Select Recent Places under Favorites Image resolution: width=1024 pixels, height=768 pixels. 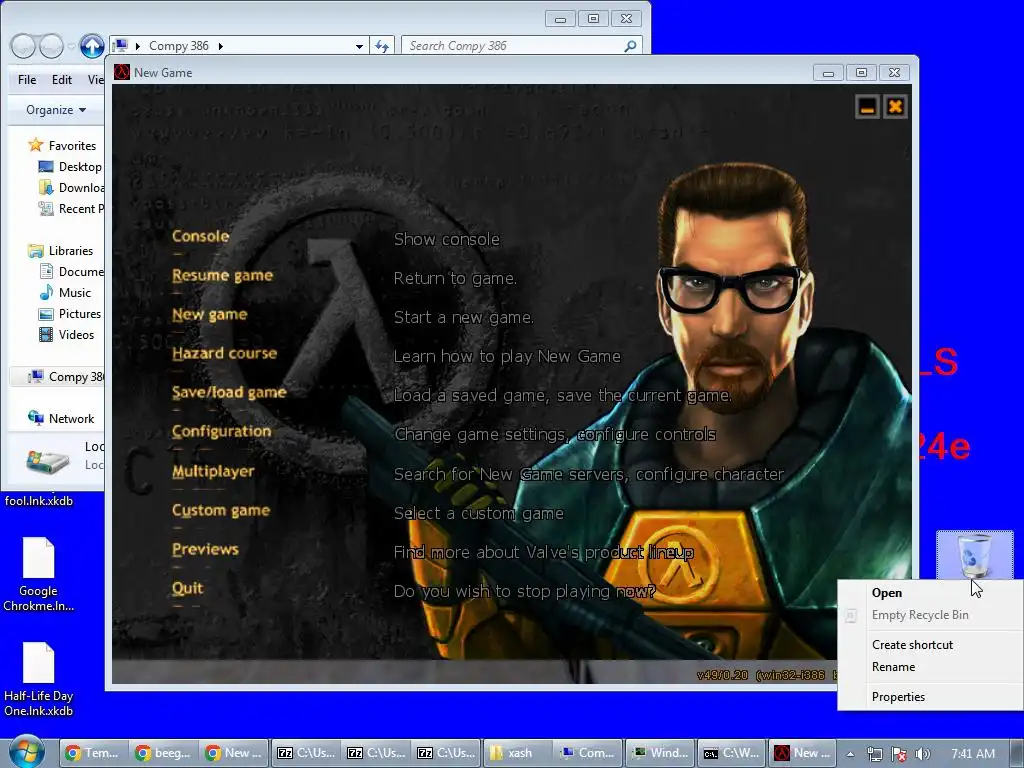pos(71,208)
